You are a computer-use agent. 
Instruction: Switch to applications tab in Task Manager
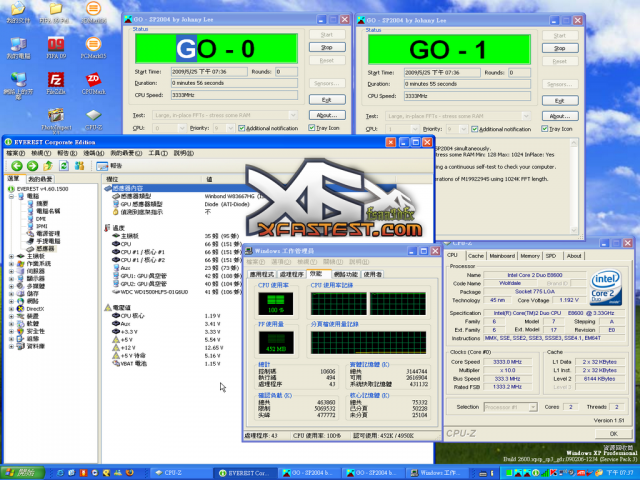coord(262,274)
